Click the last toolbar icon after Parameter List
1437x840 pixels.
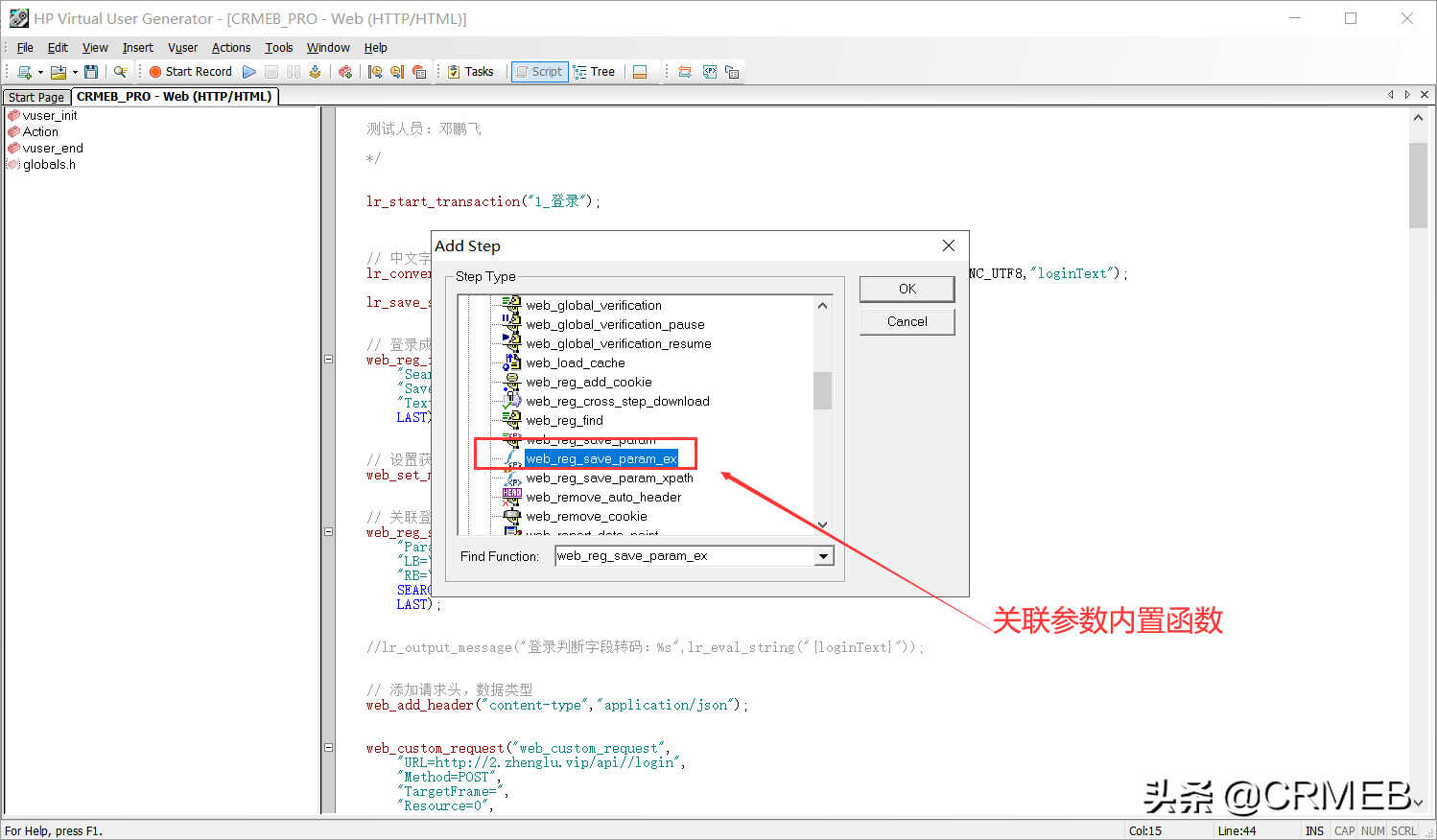[x=732, y=72]
